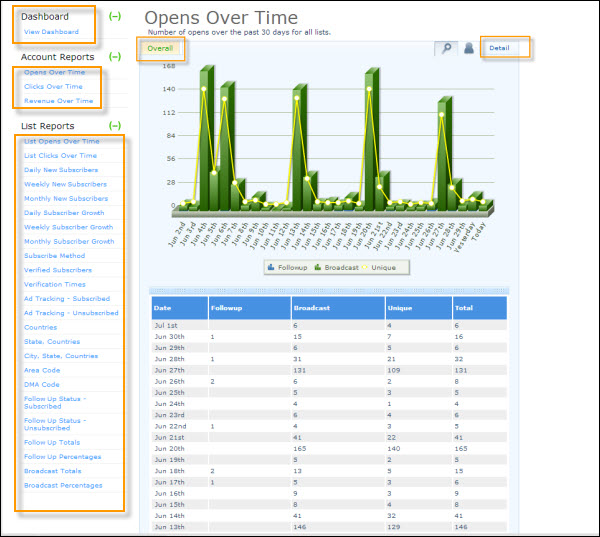Open State, Countries report

tap(52, 341)
